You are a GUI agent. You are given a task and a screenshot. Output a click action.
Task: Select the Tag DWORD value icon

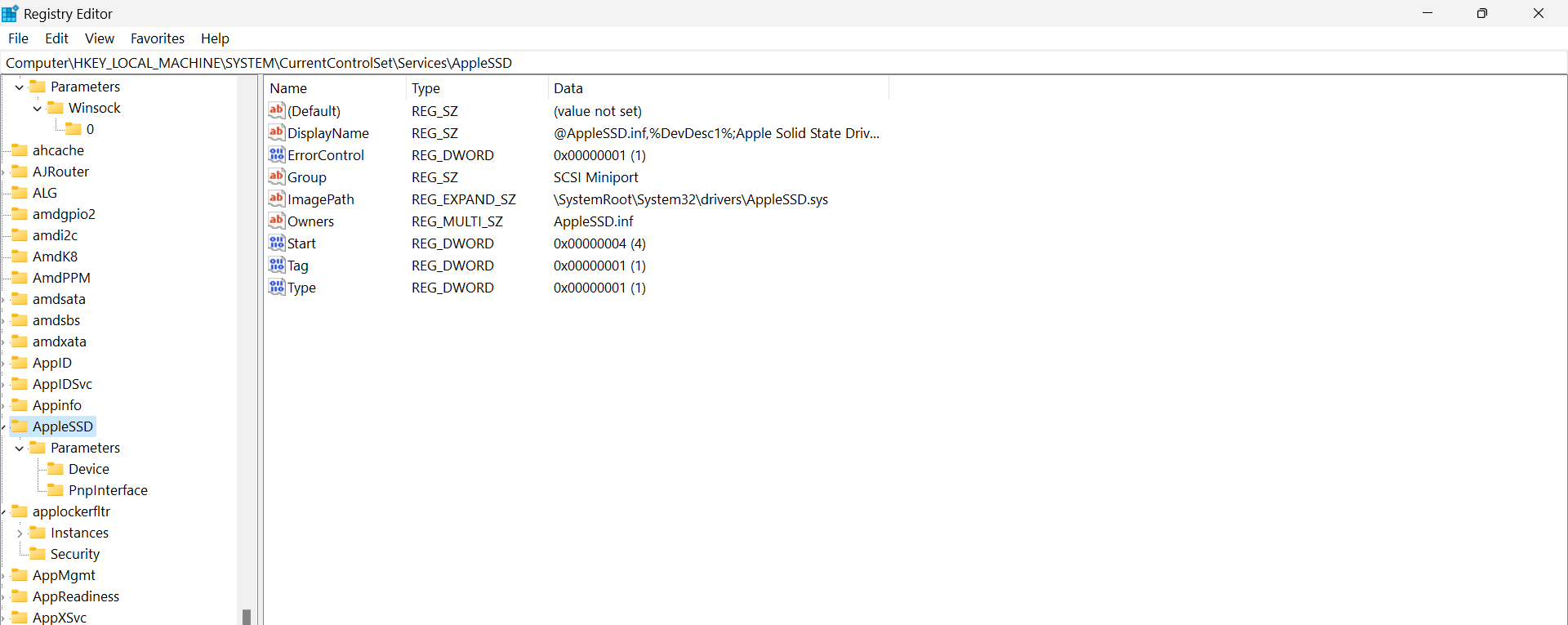point(277,265)
